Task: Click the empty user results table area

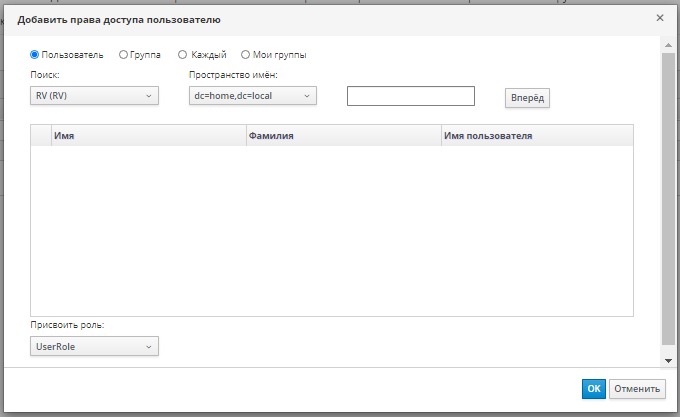Action: click(332, 230)
